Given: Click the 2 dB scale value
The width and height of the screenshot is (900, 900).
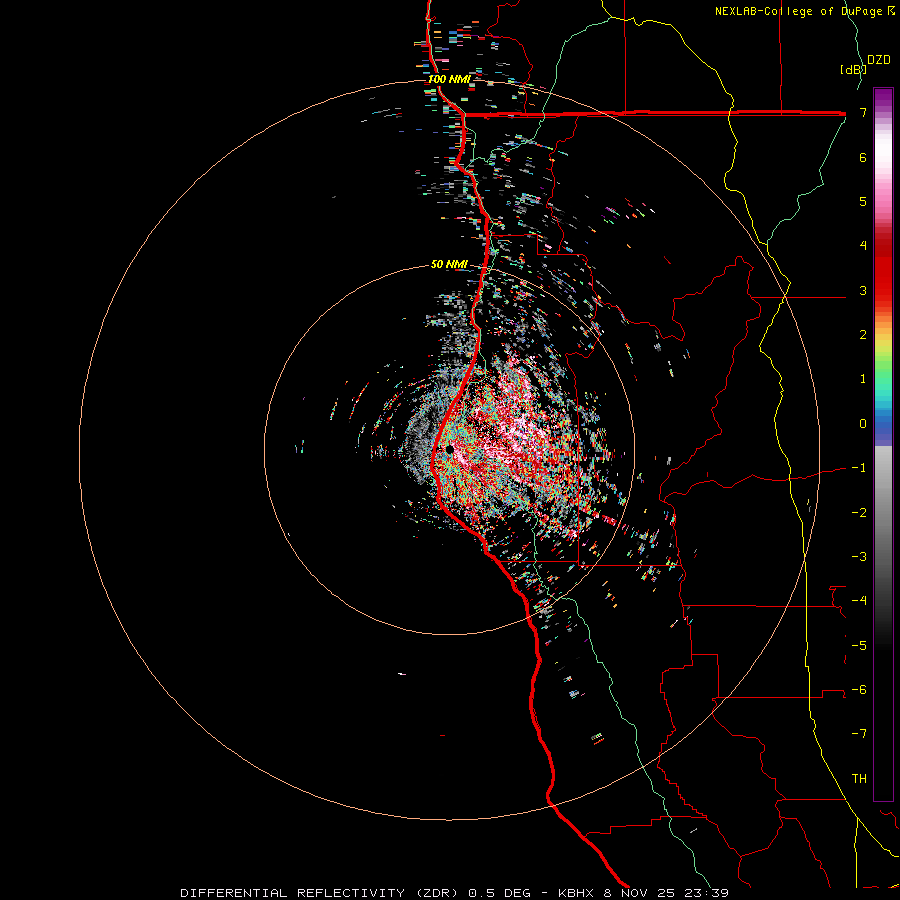Looking at the screenshot, I should point(863,335).
